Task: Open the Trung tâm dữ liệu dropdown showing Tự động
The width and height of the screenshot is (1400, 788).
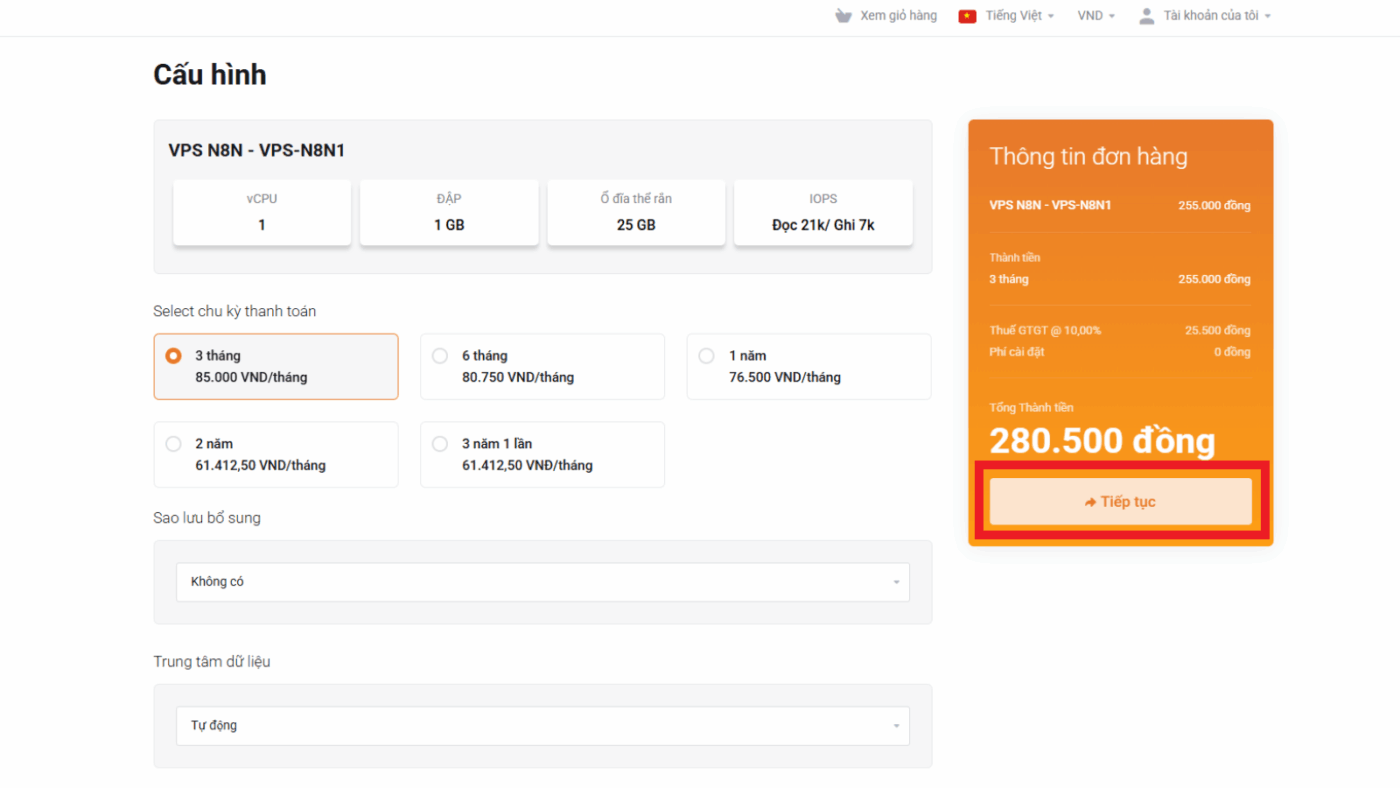Action: 542,725
